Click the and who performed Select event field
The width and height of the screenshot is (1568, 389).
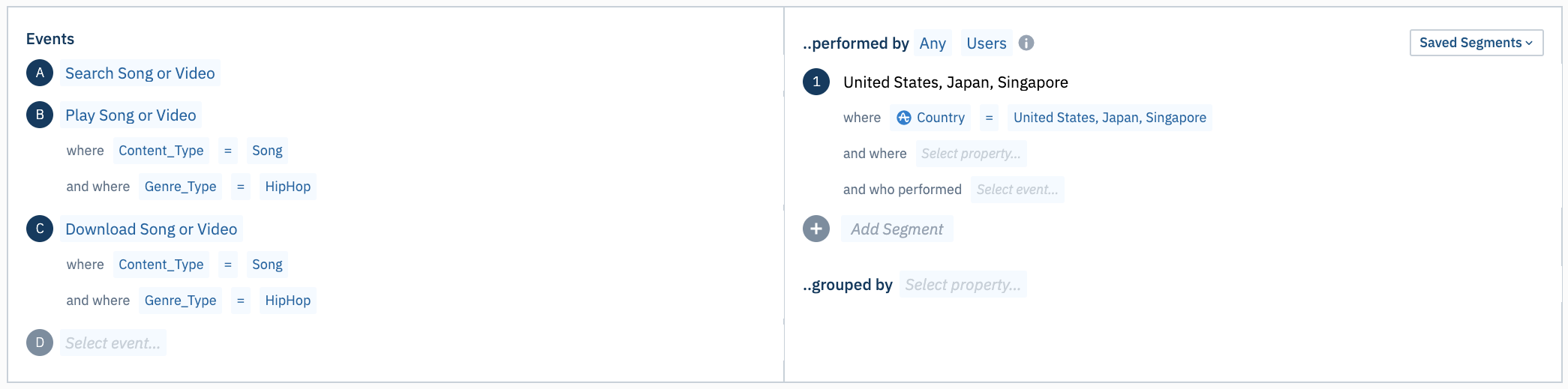click(1017, 190)
